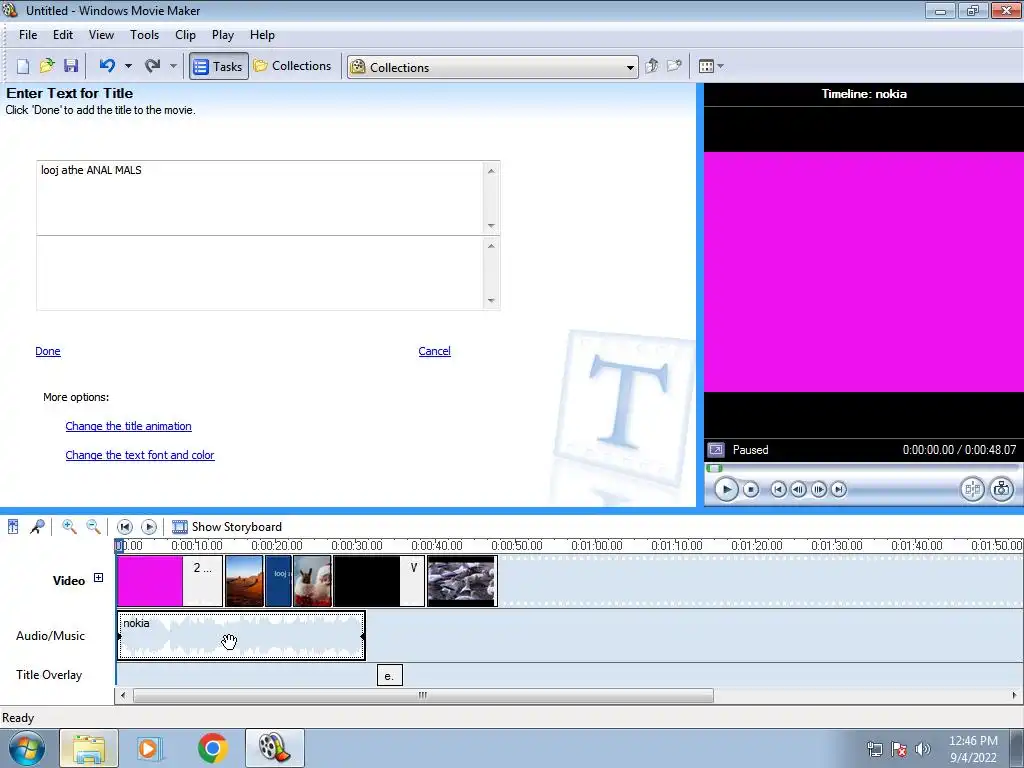This screenshot has height=768, width=1024.
Task: Expand the Video track
Action: point(98,578)
